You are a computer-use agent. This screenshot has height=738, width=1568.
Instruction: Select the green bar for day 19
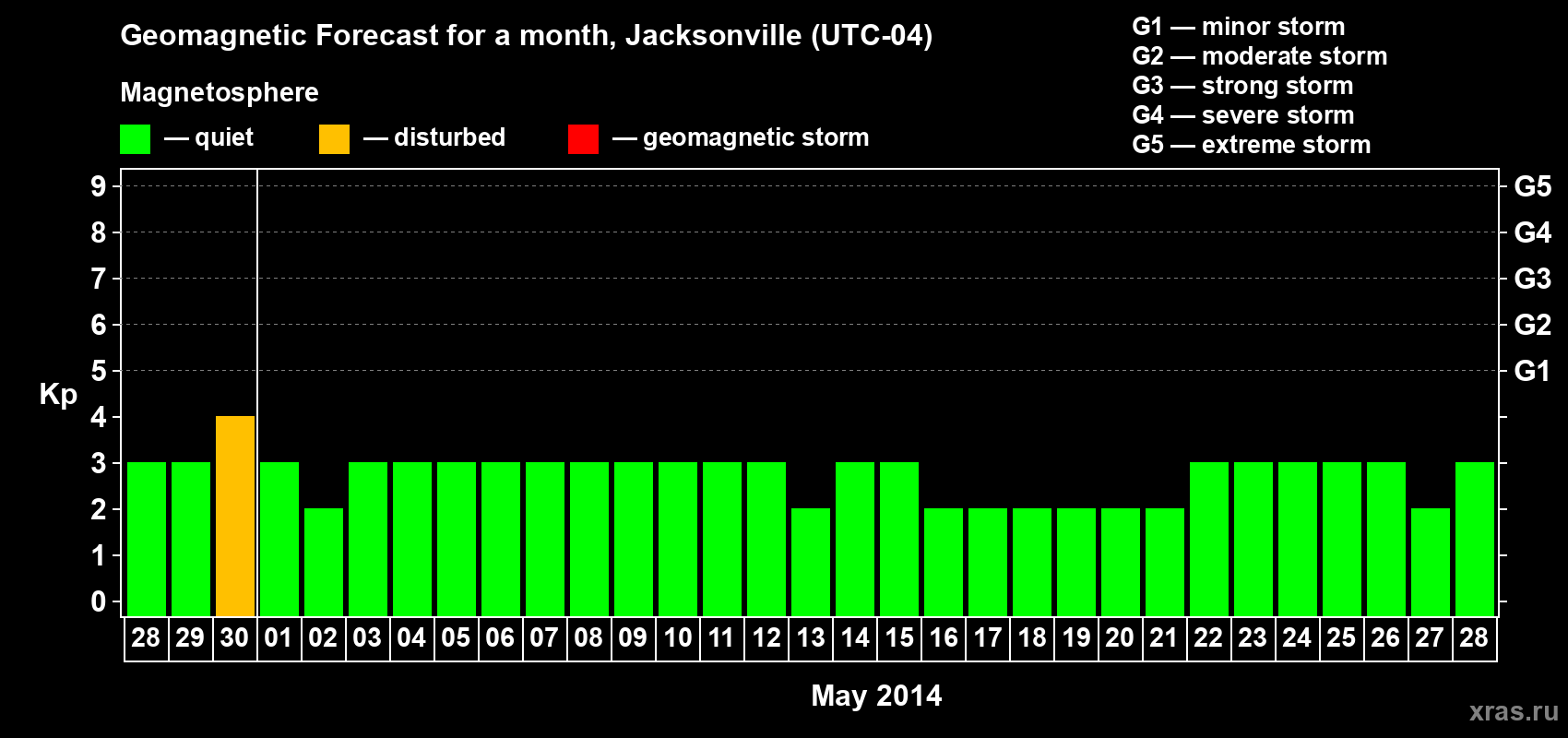(1076, 562)
